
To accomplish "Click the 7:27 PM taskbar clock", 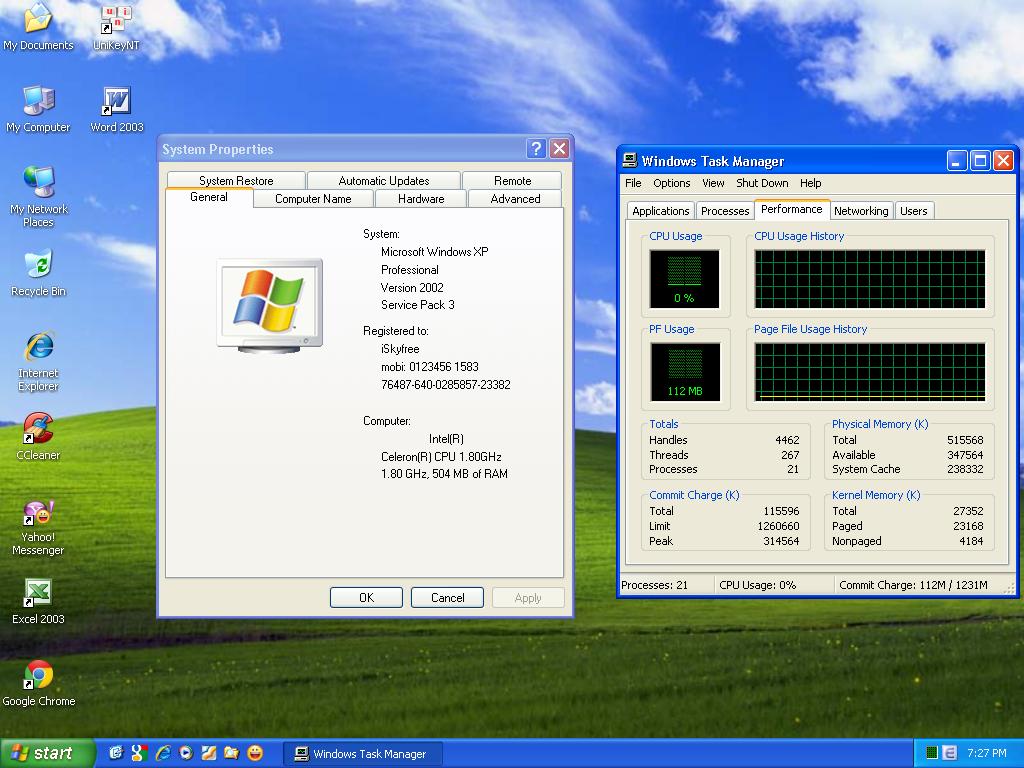I will point(987,753).
